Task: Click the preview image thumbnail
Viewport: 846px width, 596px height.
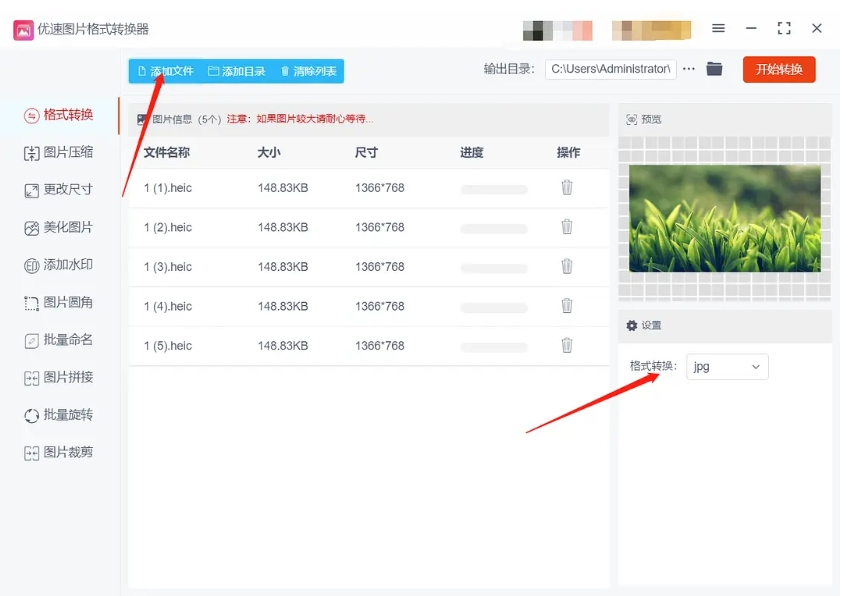Action: tap(725, 218)
